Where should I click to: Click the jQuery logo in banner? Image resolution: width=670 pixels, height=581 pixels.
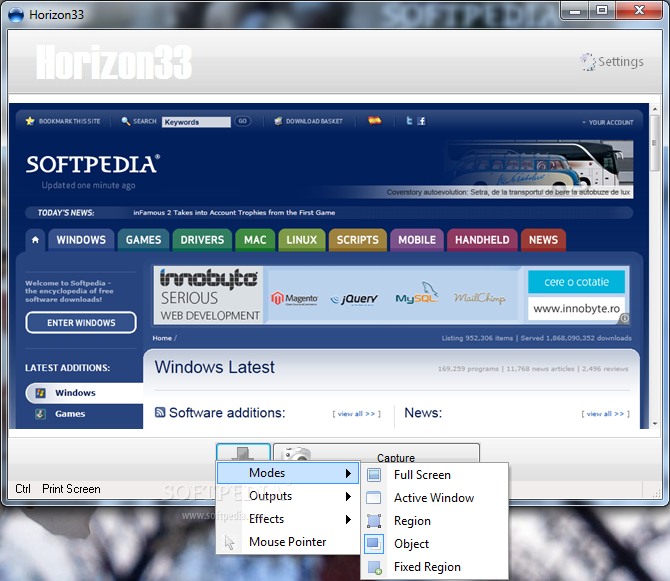354,299
